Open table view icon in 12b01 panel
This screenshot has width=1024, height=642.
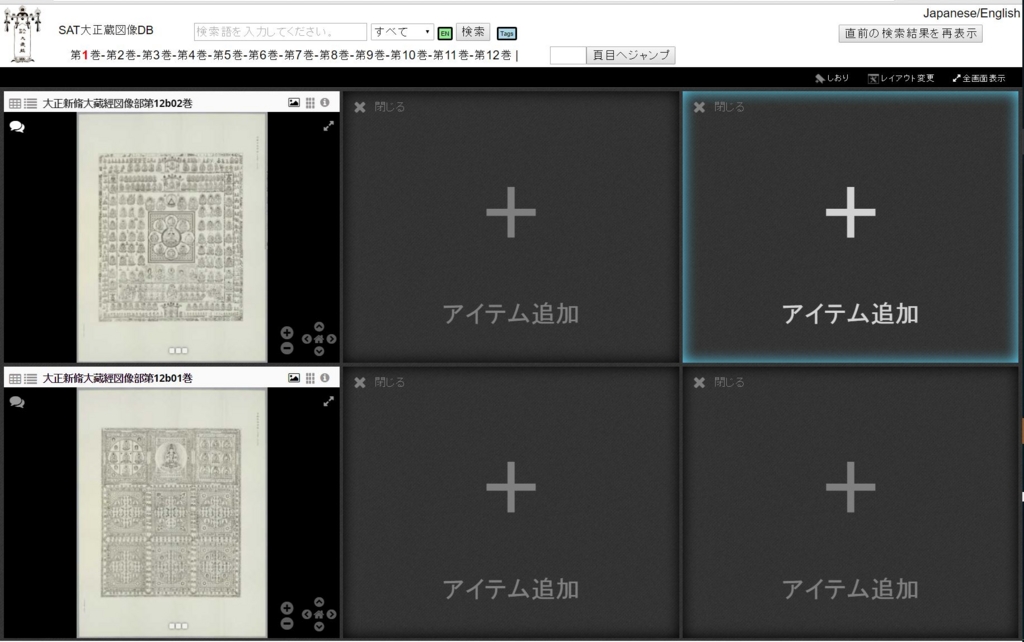click(15, 378)
